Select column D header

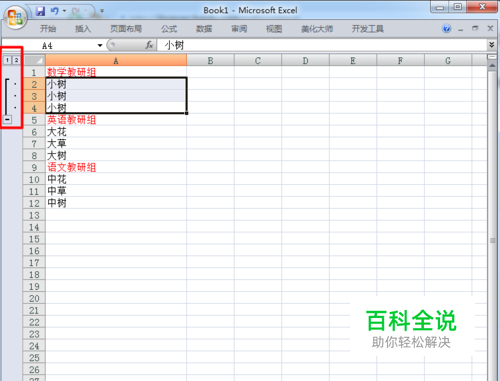305,61
